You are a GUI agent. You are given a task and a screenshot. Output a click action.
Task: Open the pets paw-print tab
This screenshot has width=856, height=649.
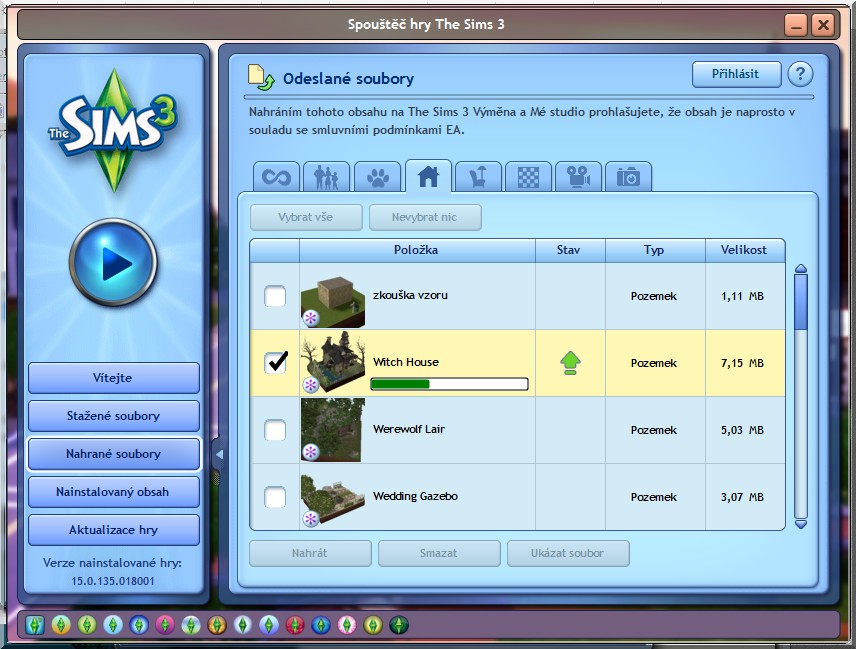377,176
